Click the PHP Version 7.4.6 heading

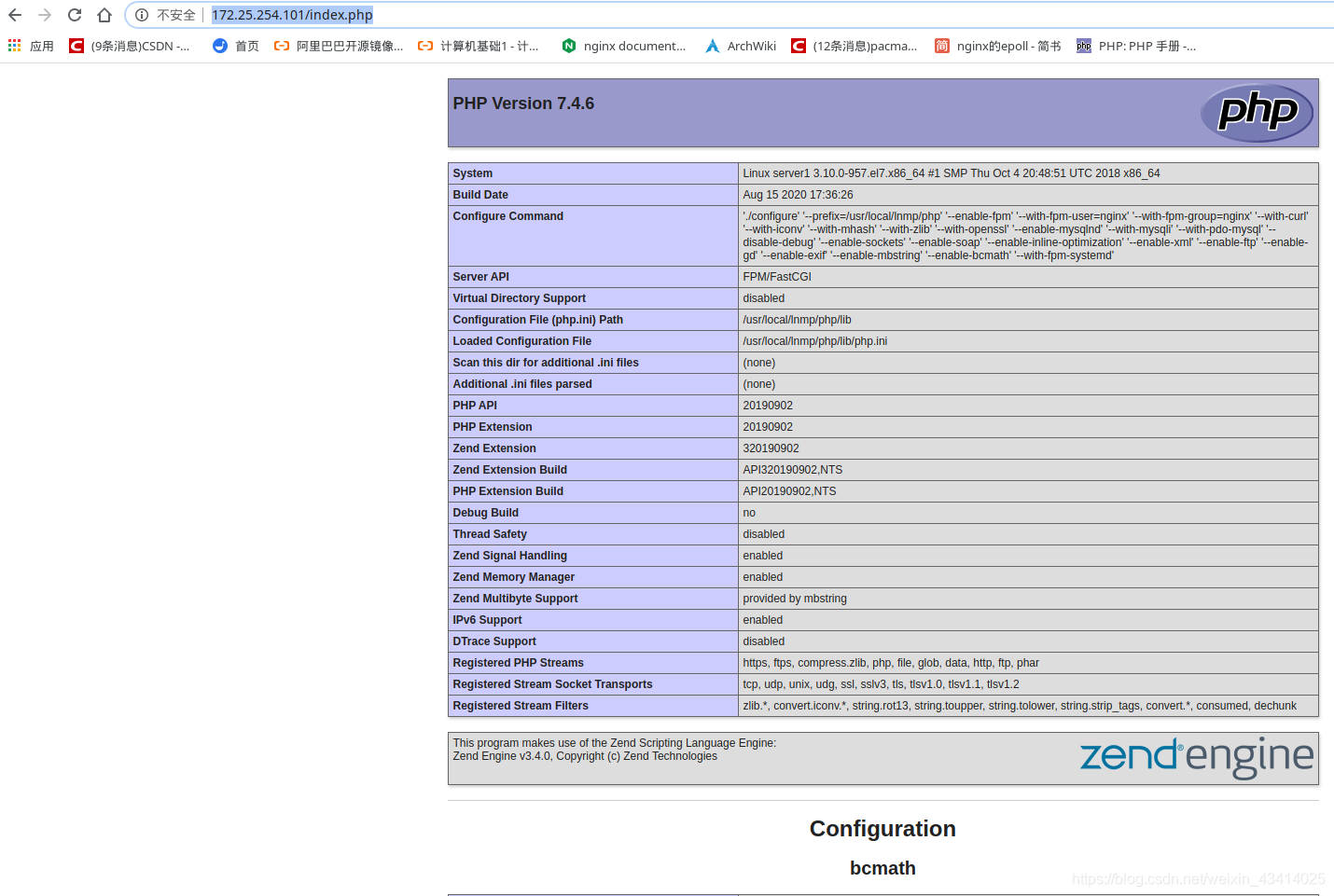(523, 103)
